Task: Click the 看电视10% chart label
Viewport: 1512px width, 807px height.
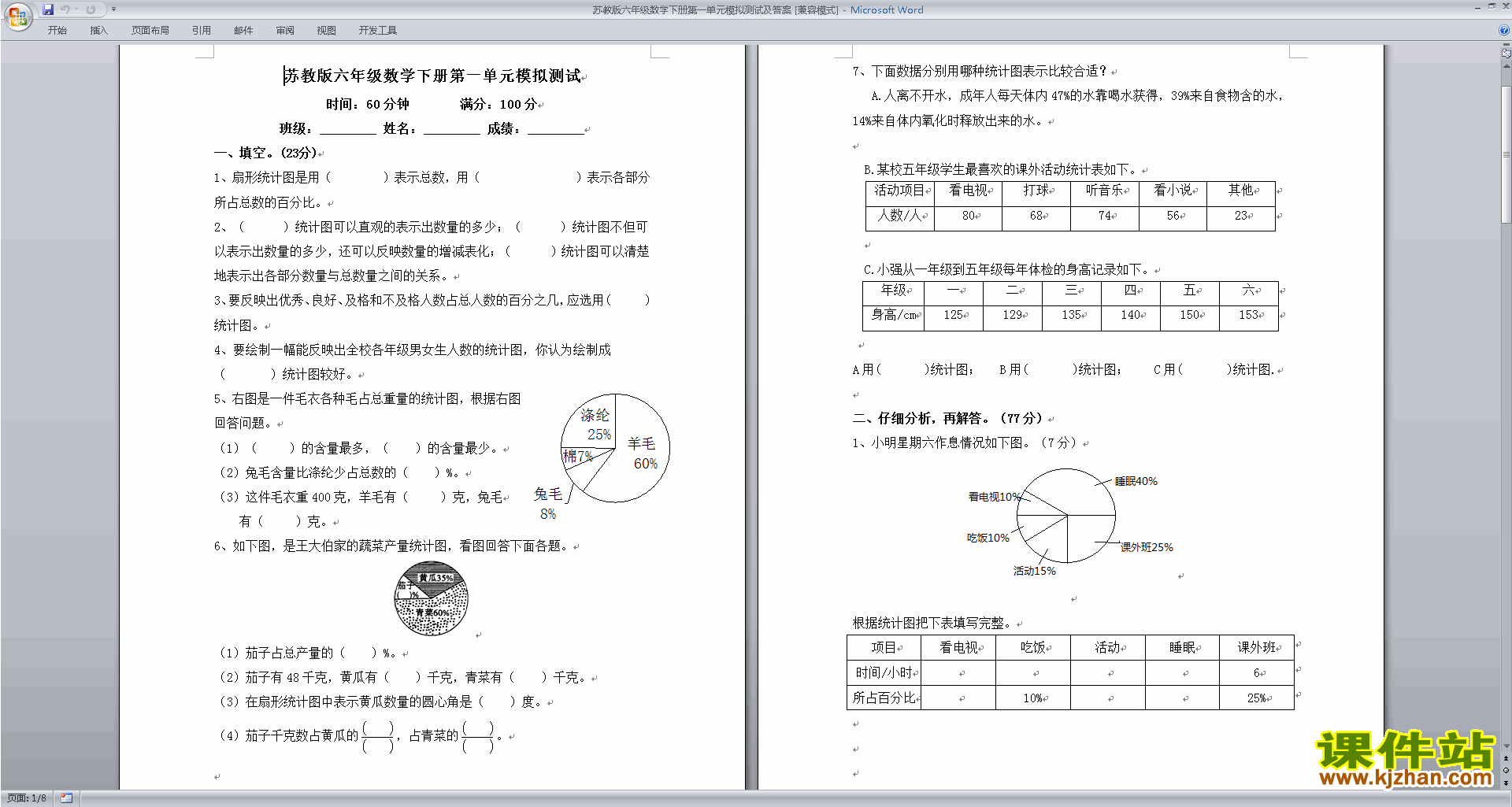Action: (994, 497)
